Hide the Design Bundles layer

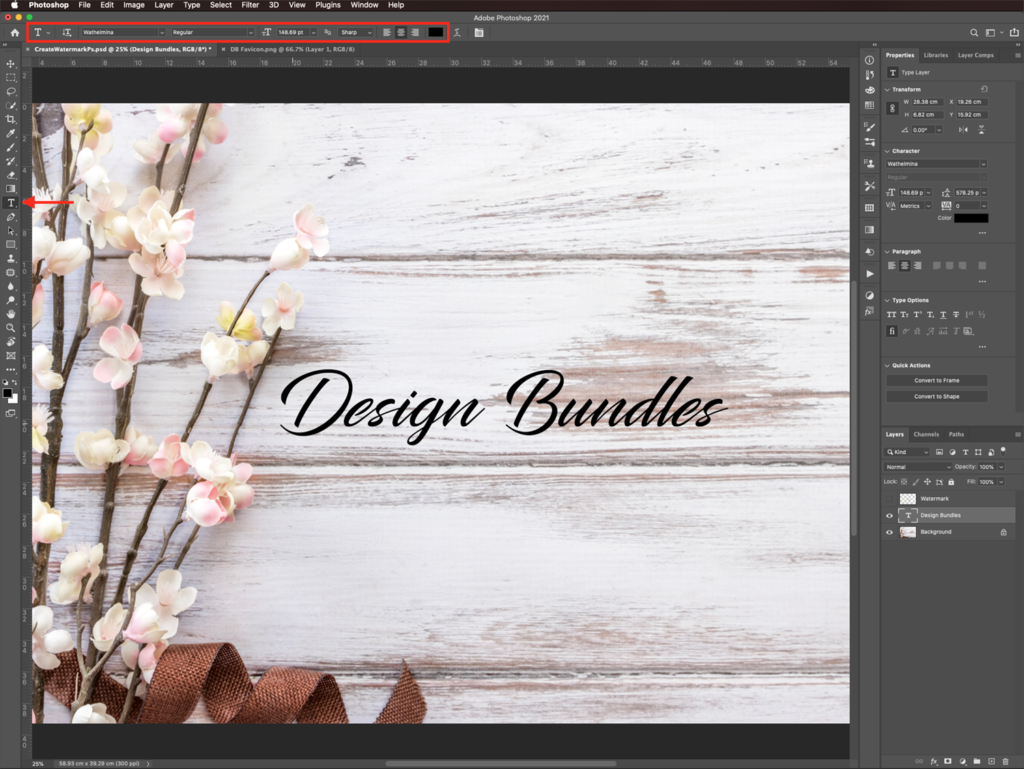click(889, 515)
